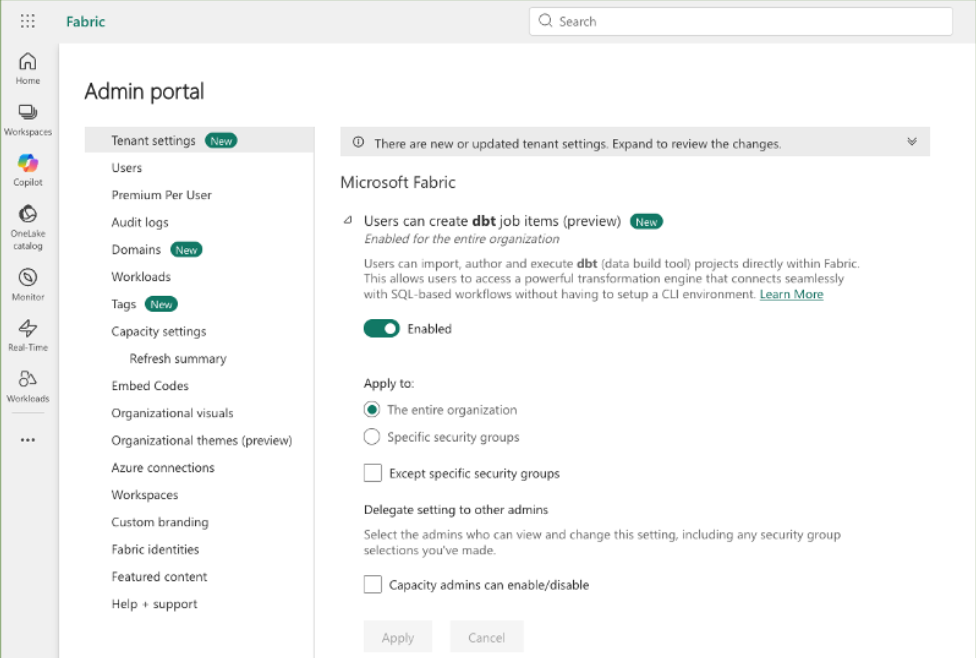The image size is (976, 658).
Task: Open the app launcher waffle icon
Action: click(28, 21)
